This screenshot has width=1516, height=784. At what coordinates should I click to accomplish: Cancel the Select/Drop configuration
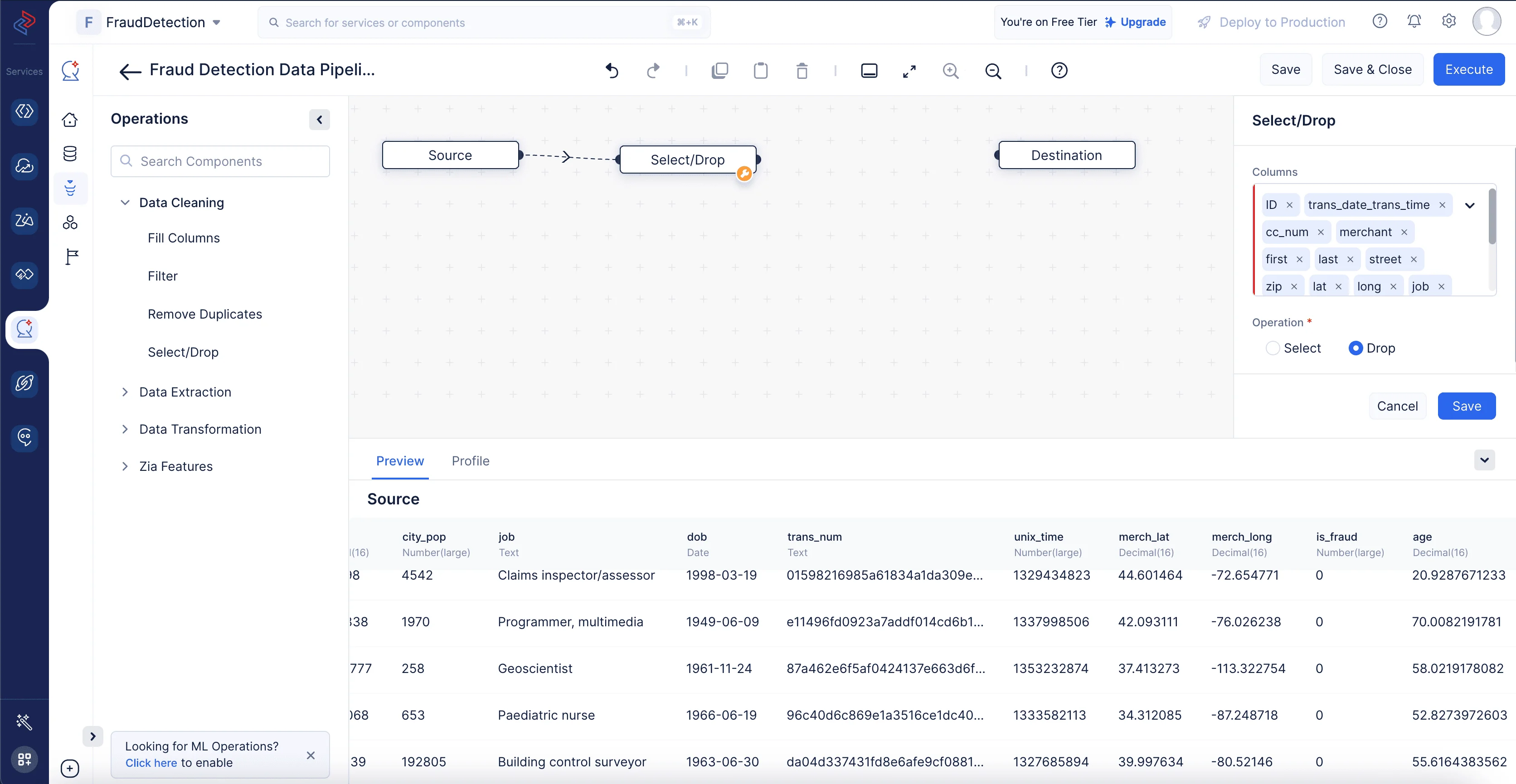click(1397, 407)
